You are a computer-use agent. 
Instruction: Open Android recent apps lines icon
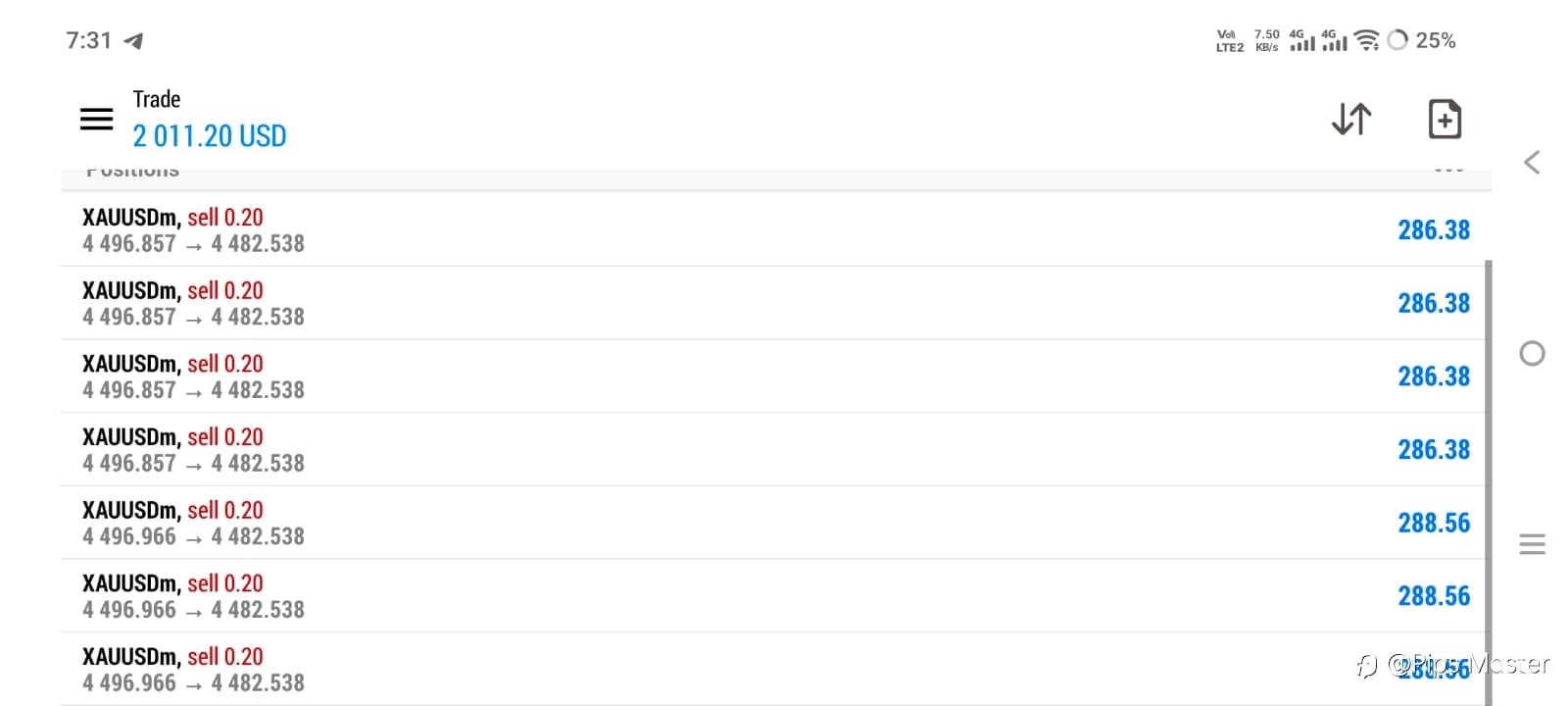pyautogui.click(x=1532, y=544)
